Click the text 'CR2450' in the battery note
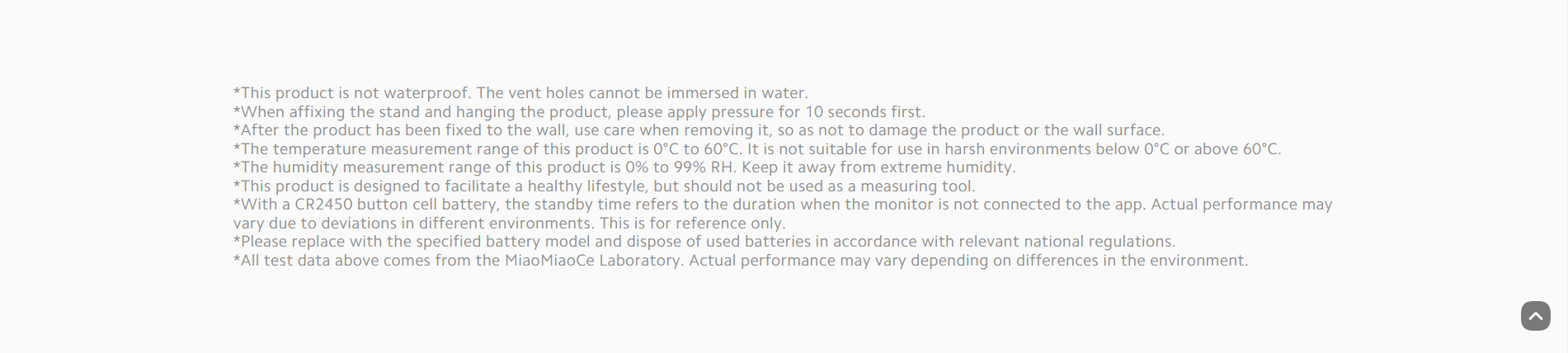This screenshot has height=353, width=1568. (x=323, y=205)
